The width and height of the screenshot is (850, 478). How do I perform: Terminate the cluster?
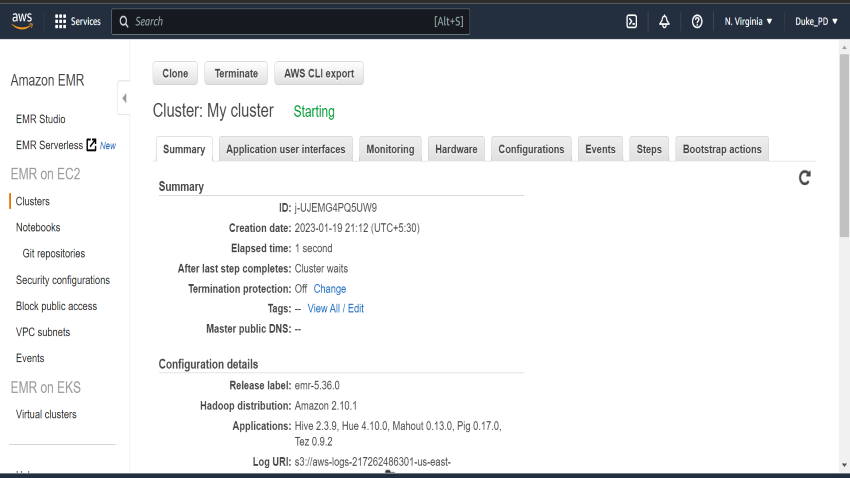point(236,73)
